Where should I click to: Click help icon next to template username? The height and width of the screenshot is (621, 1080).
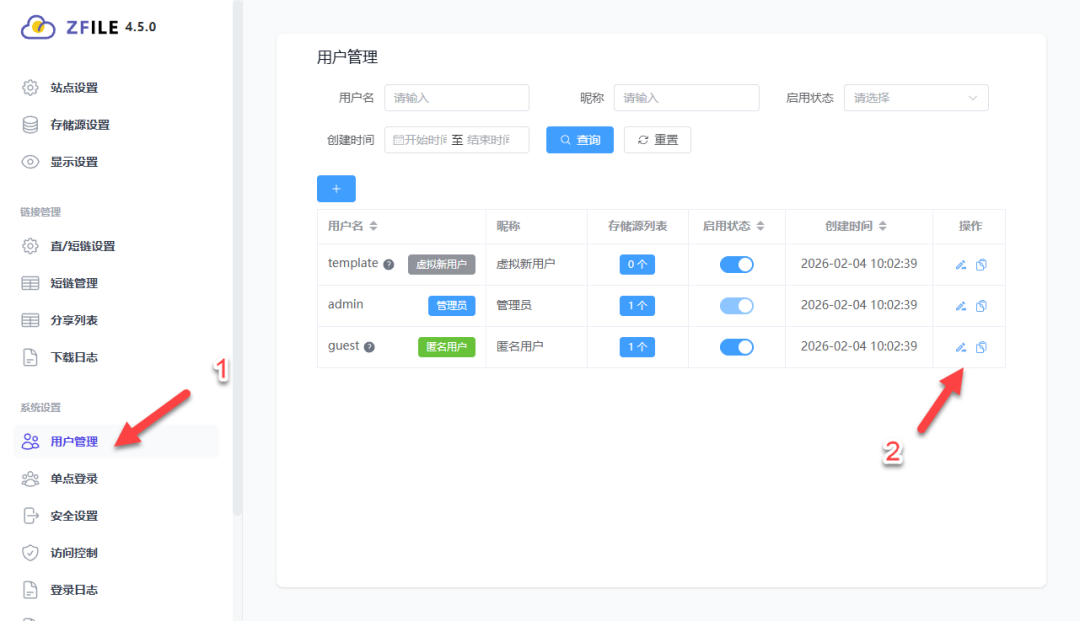click(x=389, y=265)
